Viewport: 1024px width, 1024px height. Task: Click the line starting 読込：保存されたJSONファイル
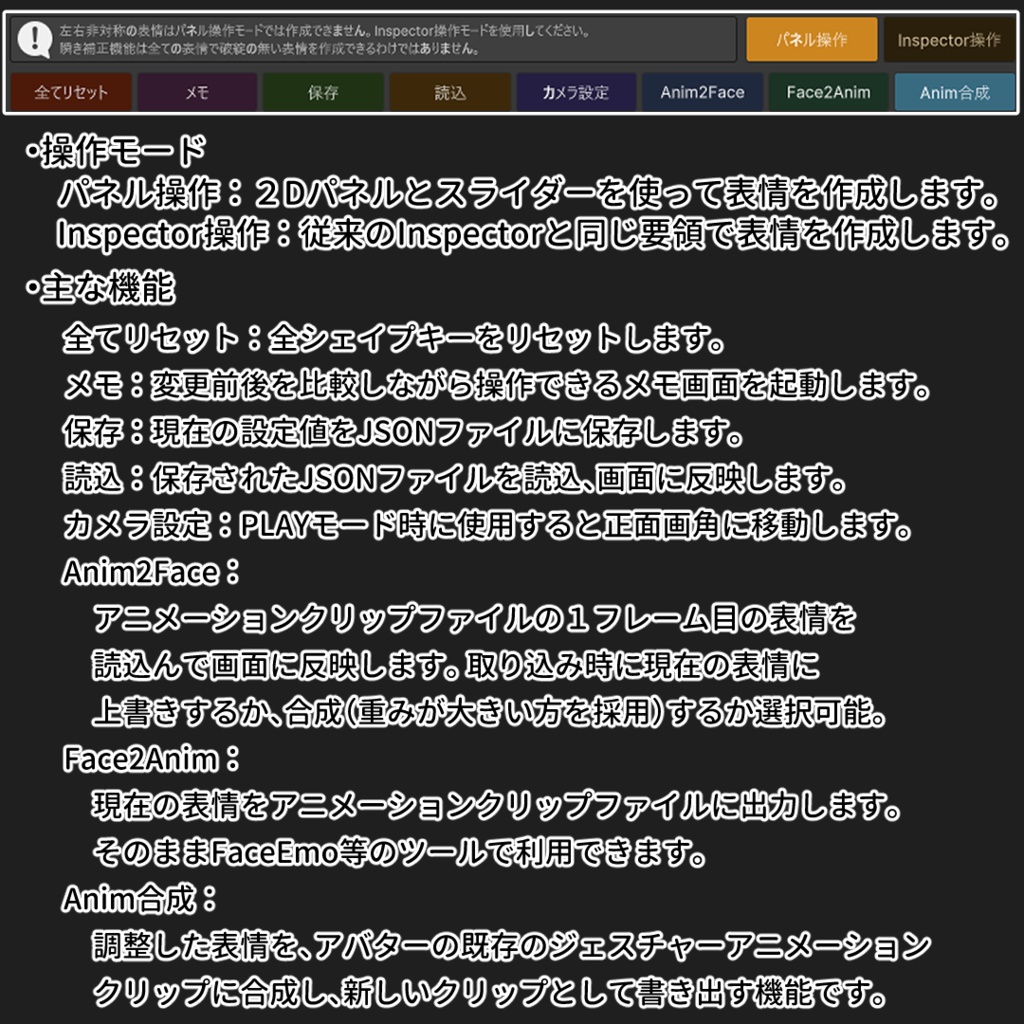coord(455,479)
